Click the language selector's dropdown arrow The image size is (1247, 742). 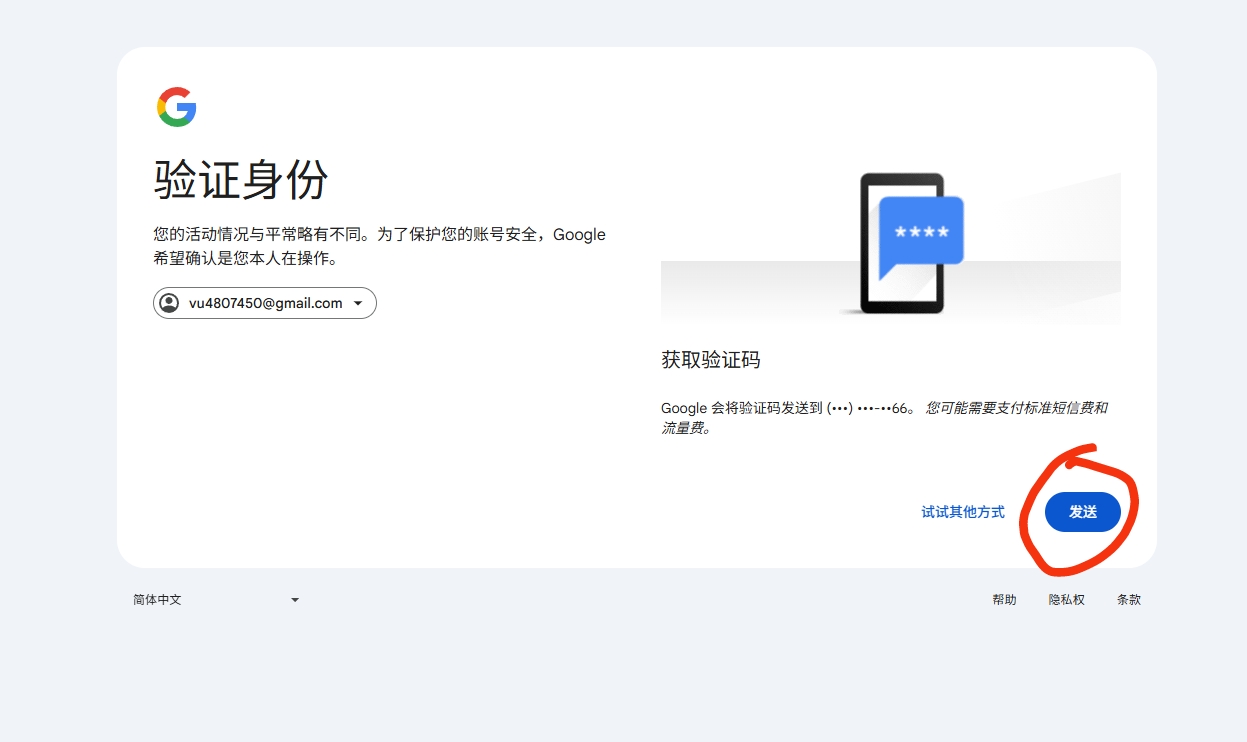294,600
